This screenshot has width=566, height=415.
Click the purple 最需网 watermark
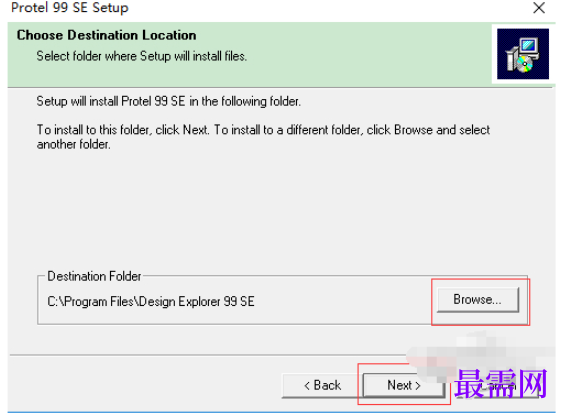[x=501, y=383]
